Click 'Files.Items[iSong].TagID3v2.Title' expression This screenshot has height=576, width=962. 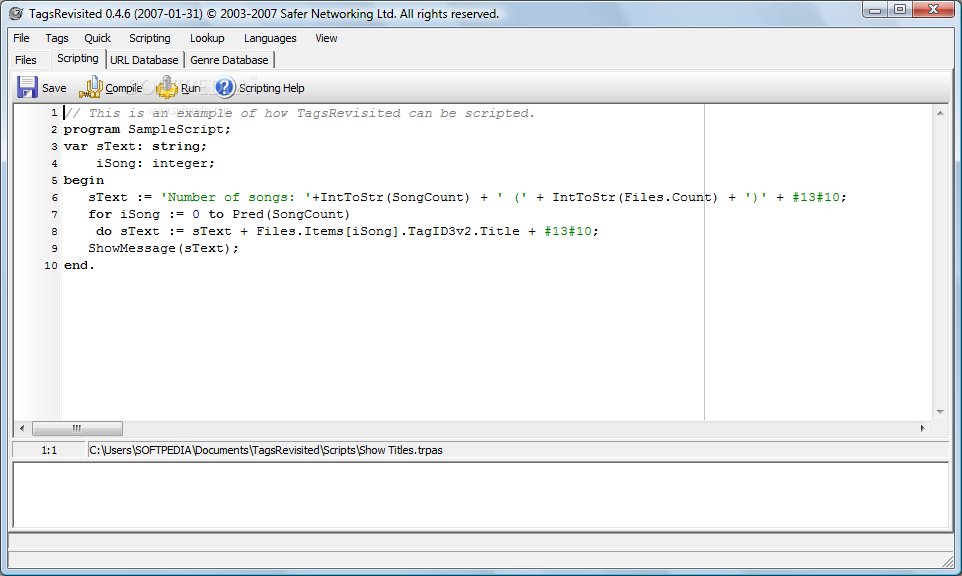[x=388, y=231]
